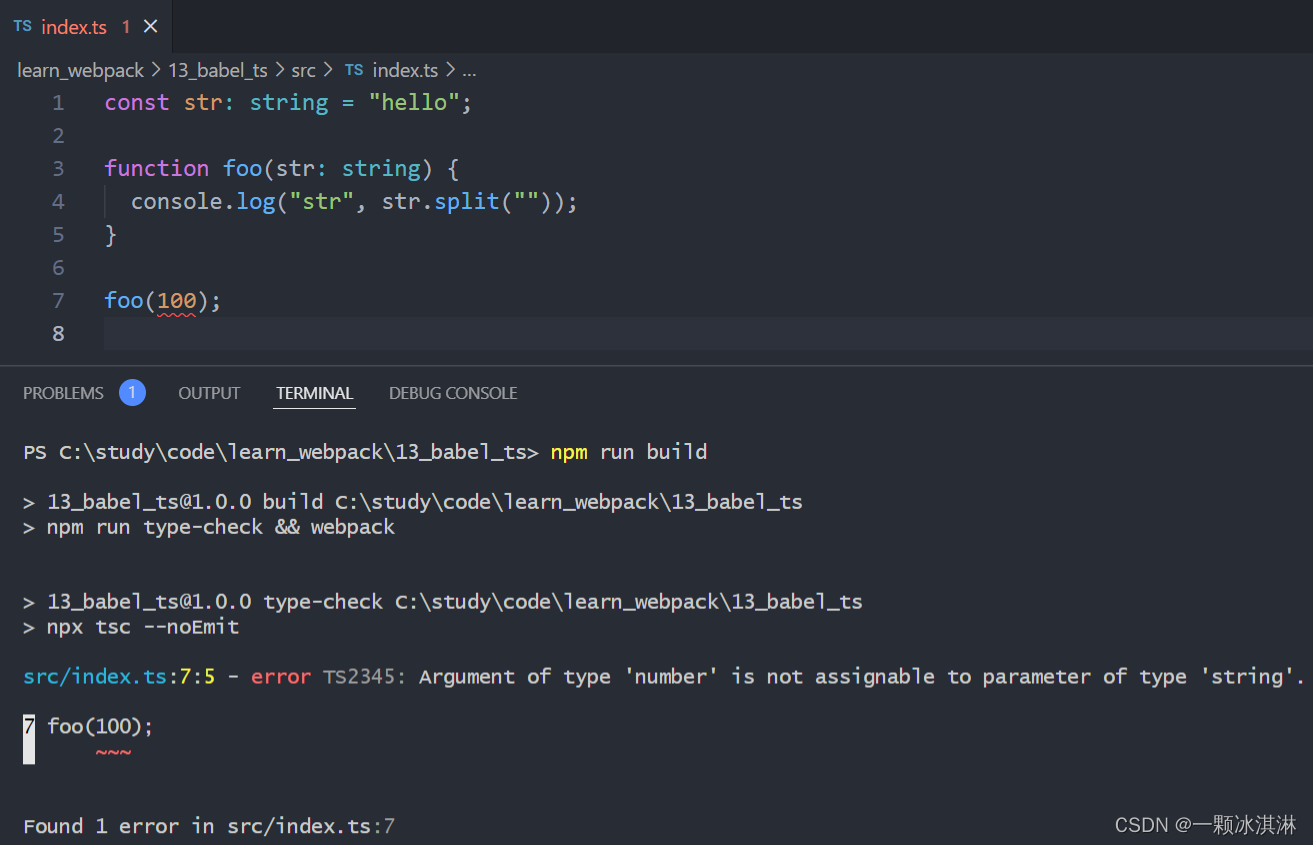1313x845 pixels.
Task: Open learn_webpack breadcrumb folder
Action: [81, 70]
